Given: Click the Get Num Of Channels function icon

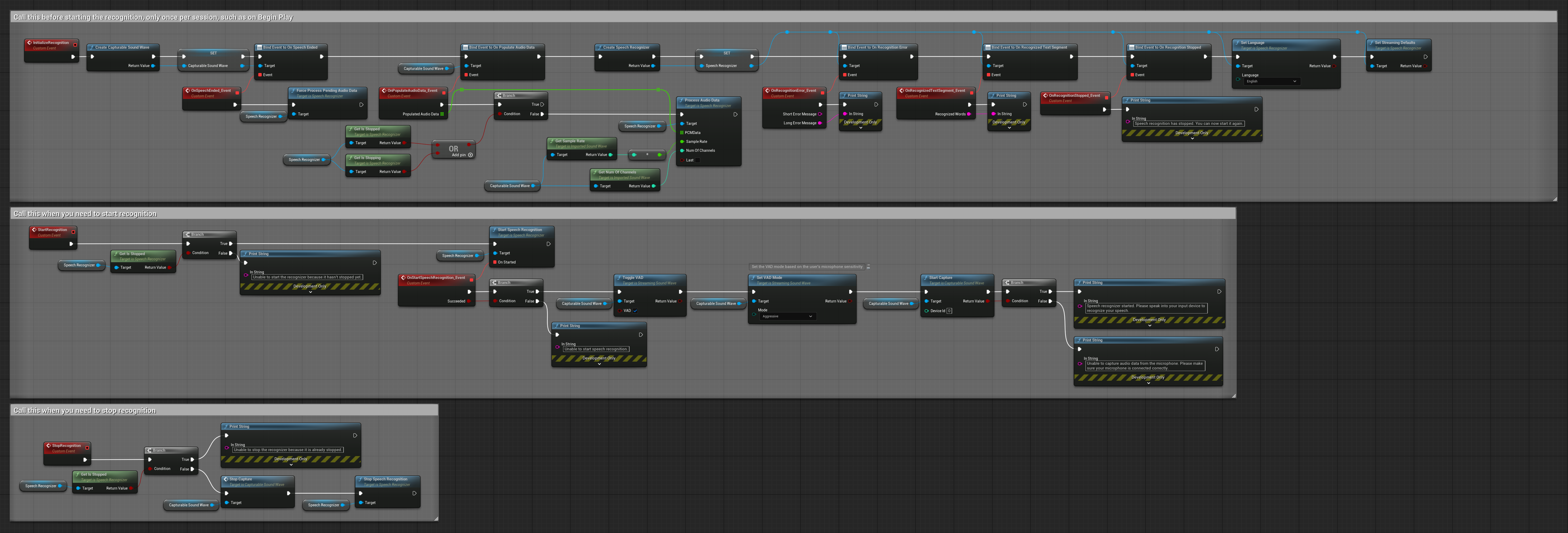Looking at the screenshot, I should point(595,172).
